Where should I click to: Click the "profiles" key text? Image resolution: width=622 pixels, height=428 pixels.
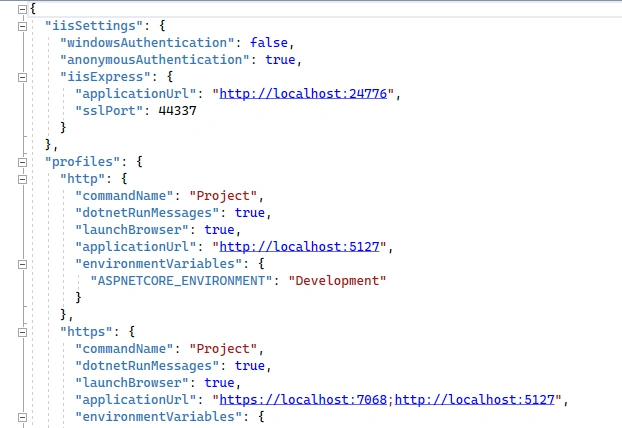82,162
